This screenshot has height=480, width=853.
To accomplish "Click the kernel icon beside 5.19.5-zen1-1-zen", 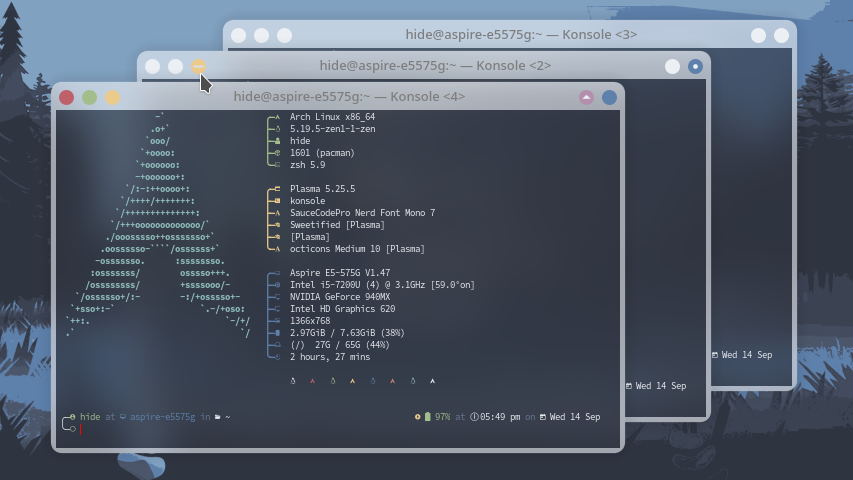I will [277, 129].
